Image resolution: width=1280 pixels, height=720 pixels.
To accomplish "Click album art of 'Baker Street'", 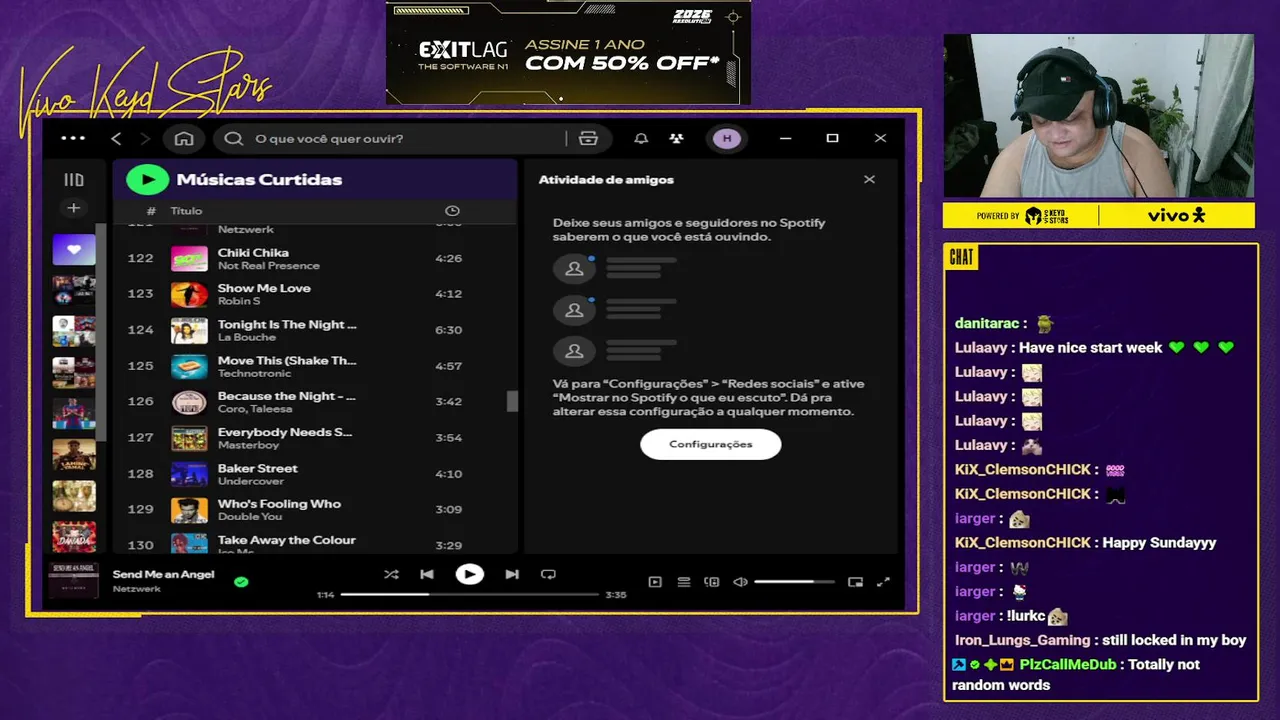I will 189,474.
